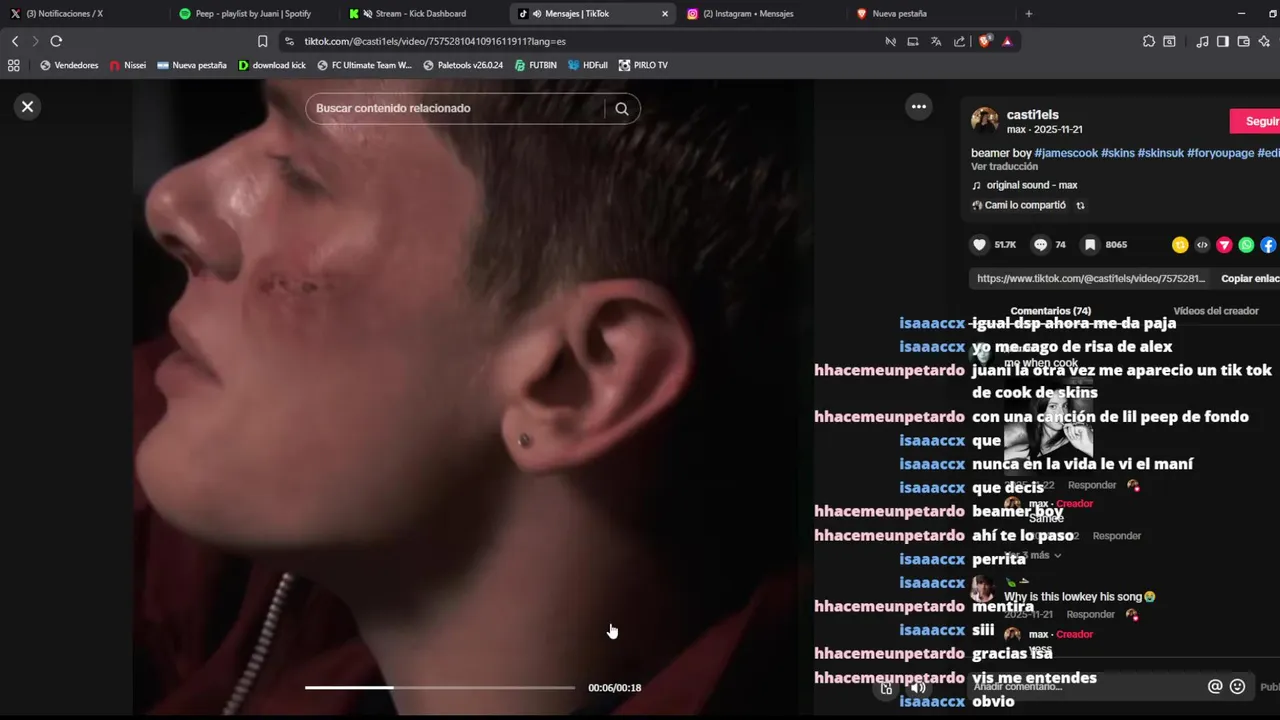Close the Mensajes | TikTok tab
Viewport: 1280px width, 720px height.
[664, 13]
